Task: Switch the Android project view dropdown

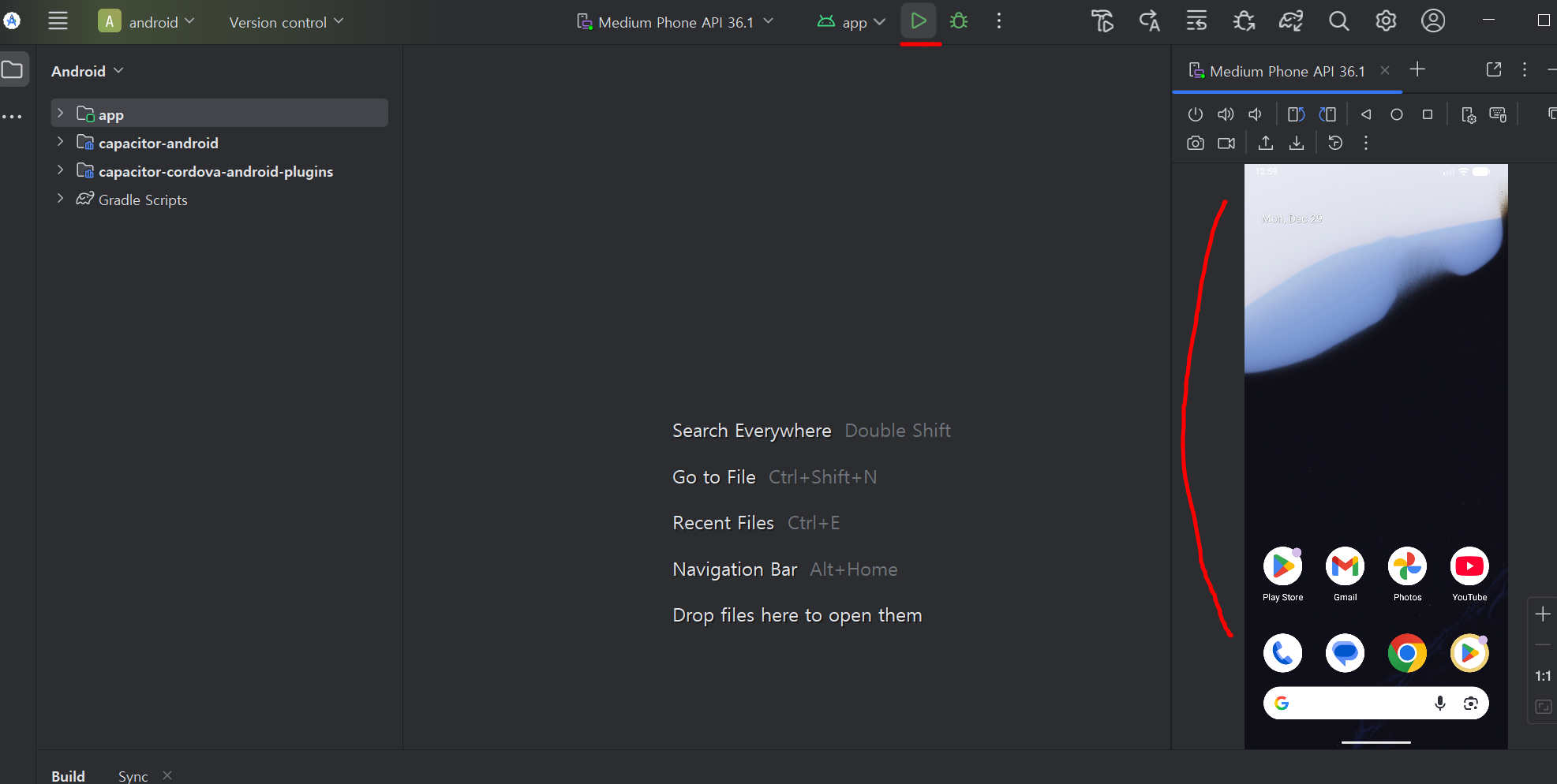Action: coord(87,71)
